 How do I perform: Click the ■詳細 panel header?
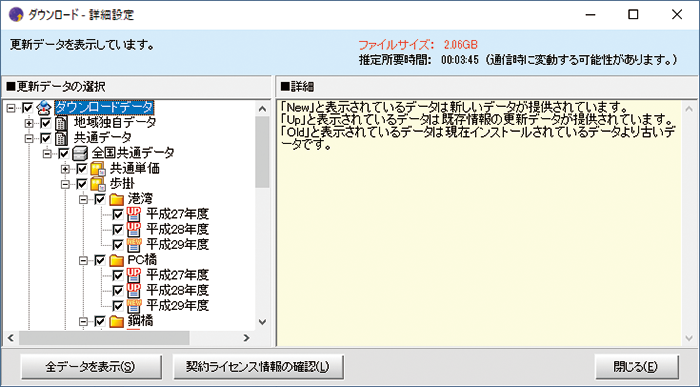tap(297, 87)
